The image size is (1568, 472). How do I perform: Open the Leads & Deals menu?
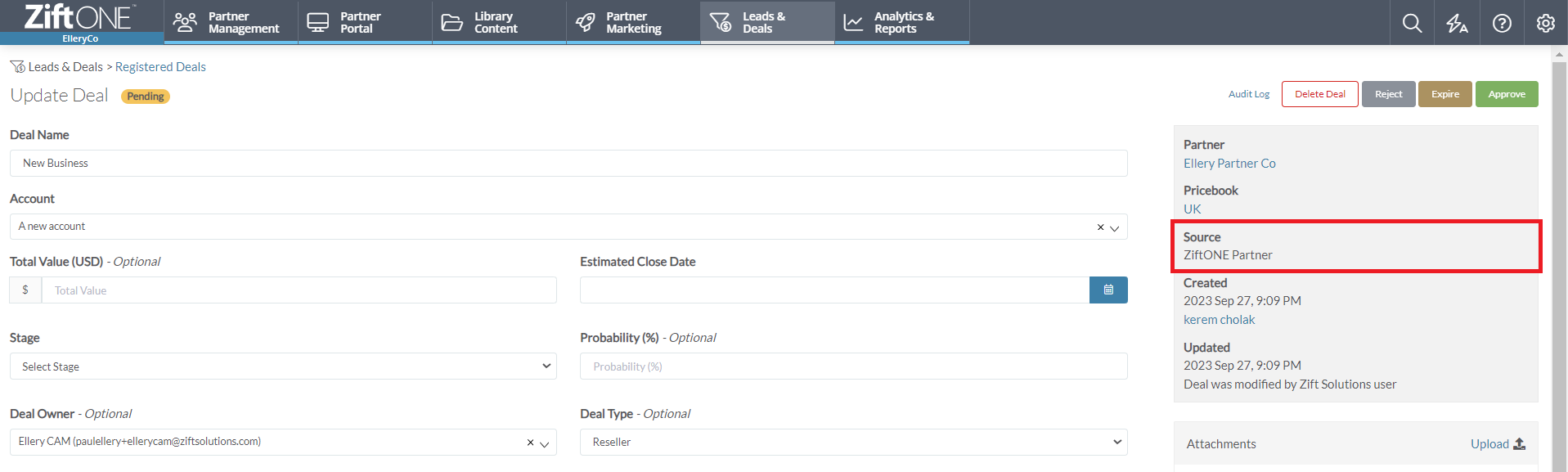(767, 22)
